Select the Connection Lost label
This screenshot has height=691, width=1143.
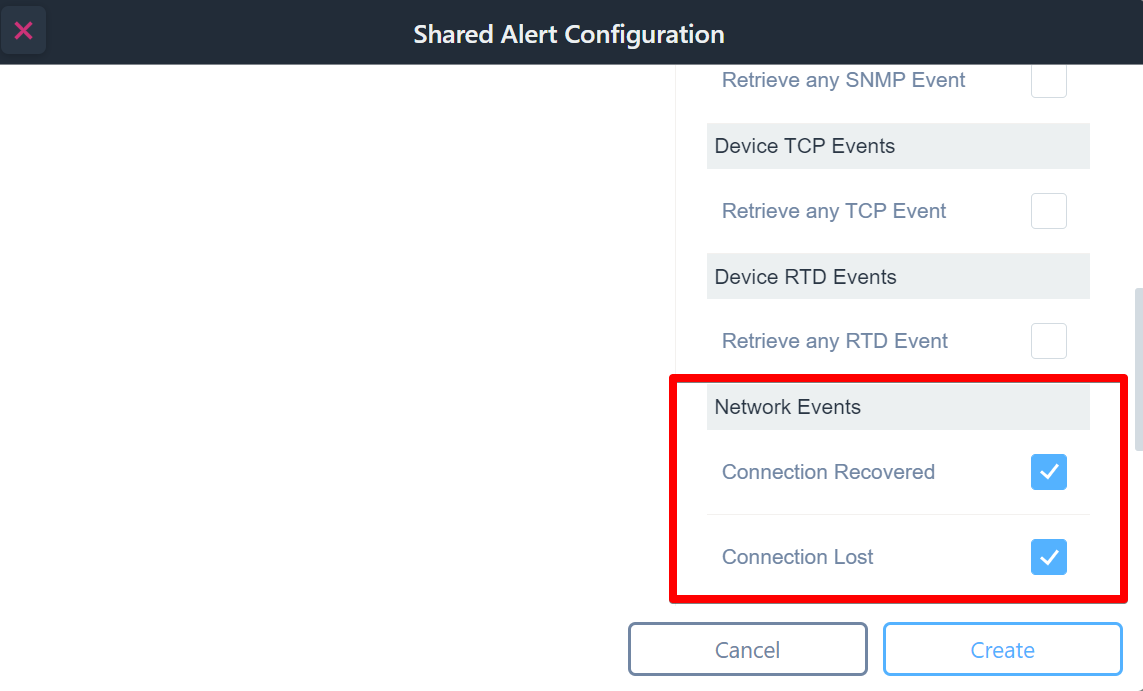(x=797, y=556)
